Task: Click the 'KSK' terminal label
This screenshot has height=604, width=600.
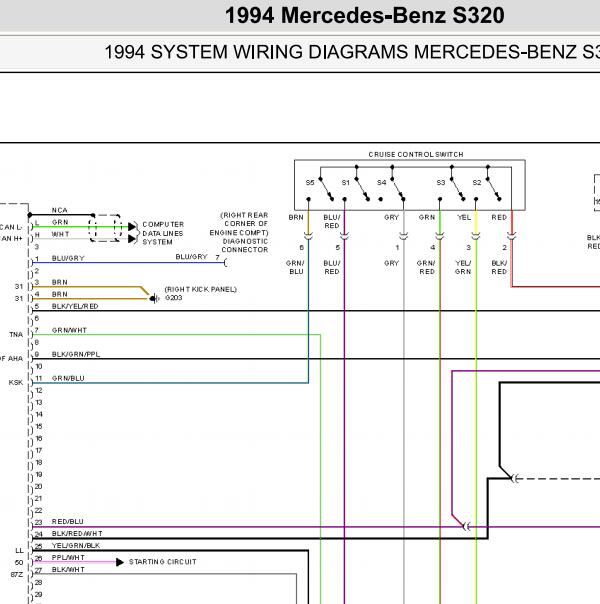Action: [x=16, y=383]
